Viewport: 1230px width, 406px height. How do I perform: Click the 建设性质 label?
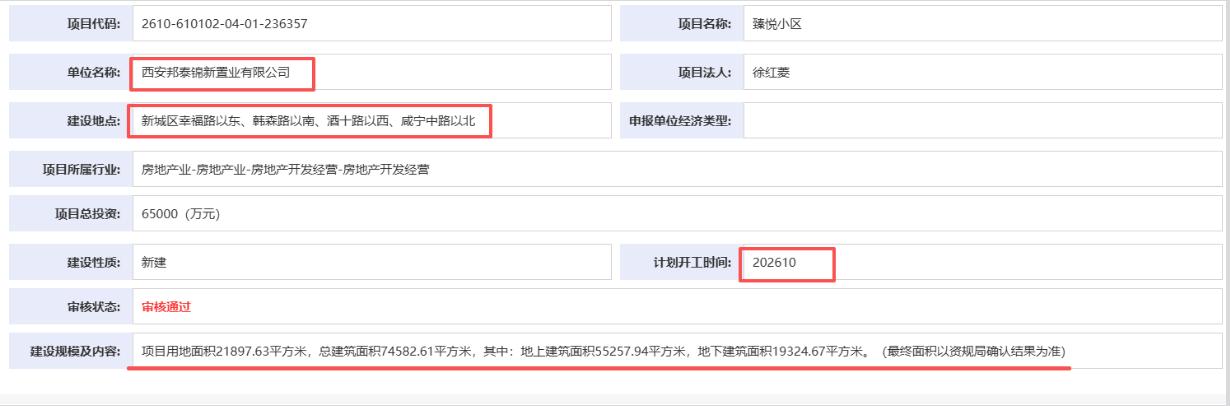pyautogui.click(x=92, y=262)
